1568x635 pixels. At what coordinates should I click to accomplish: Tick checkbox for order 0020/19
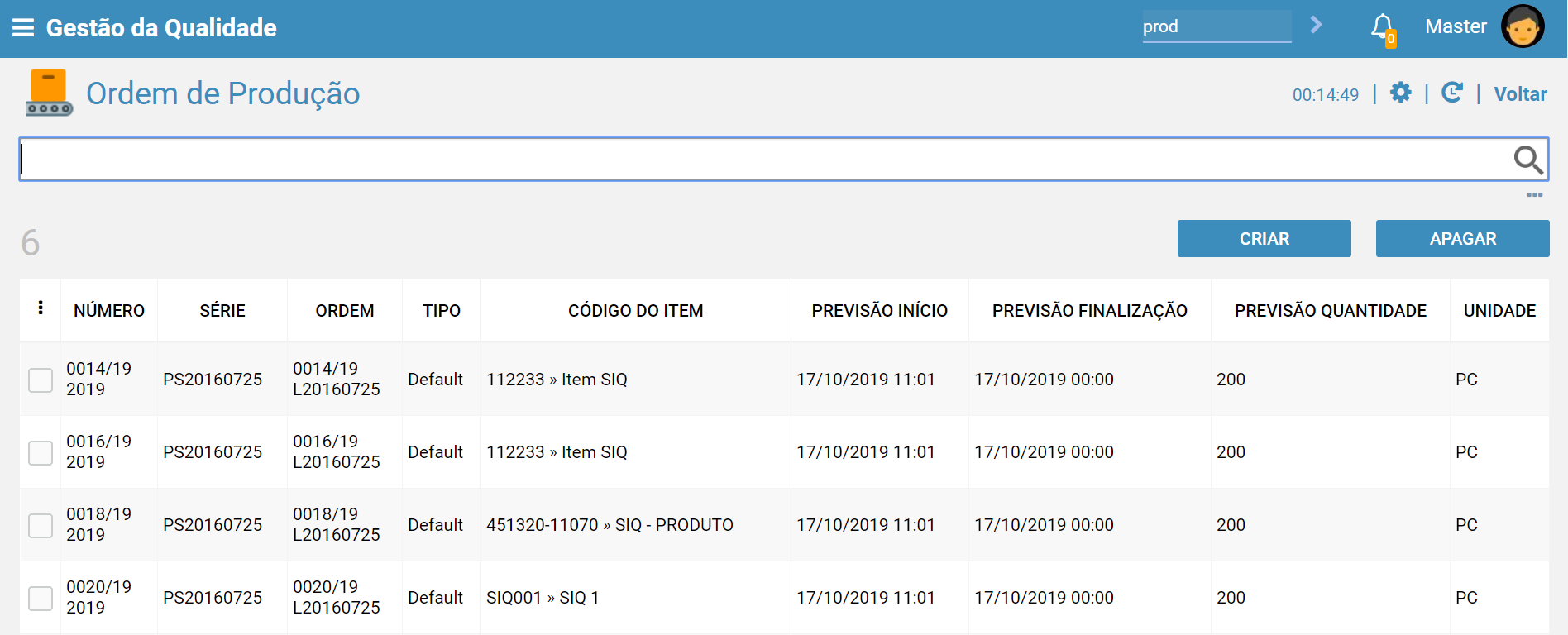point(41,598)
